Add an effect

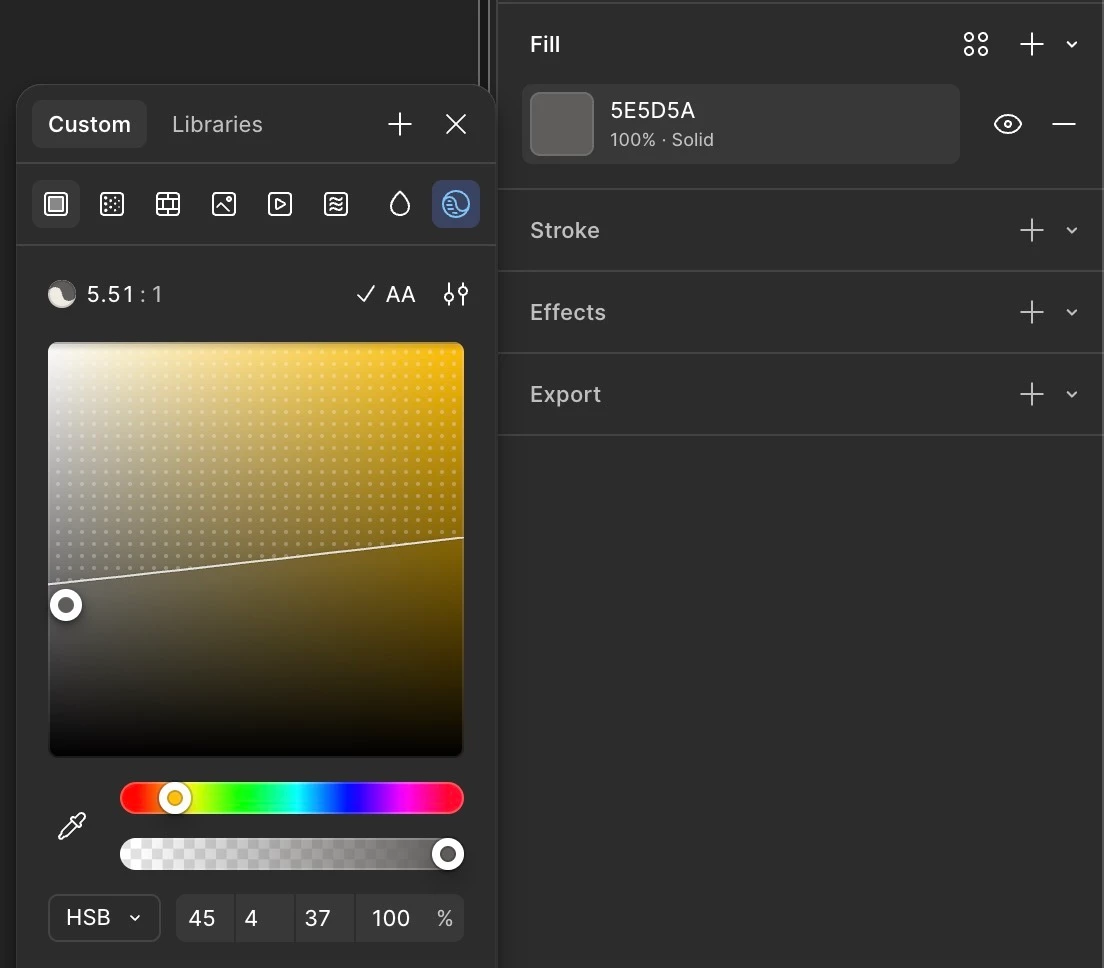(x=1031, y=312)
